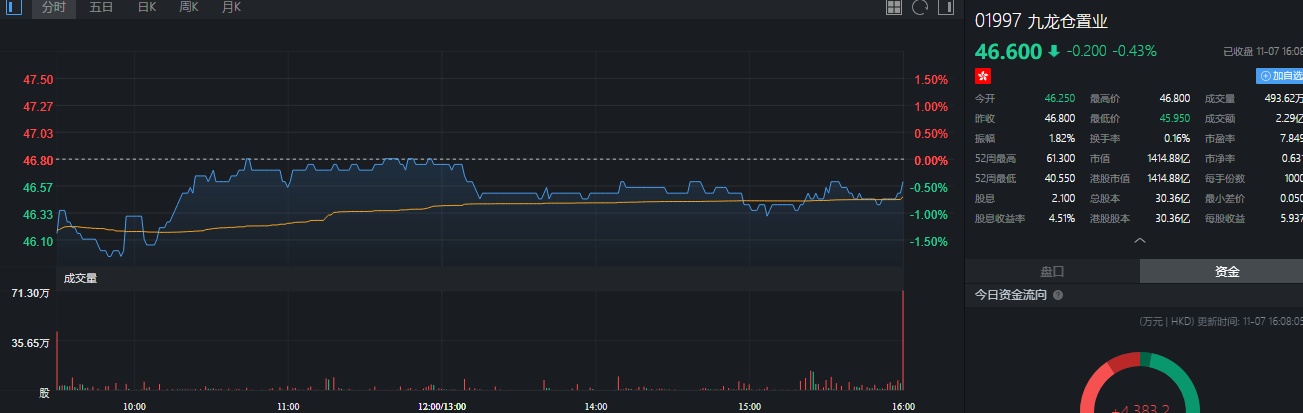Screen dimensions: 1303x413
Task: Switch to the 五日 five-day chart
Action: tap(101, 8)
